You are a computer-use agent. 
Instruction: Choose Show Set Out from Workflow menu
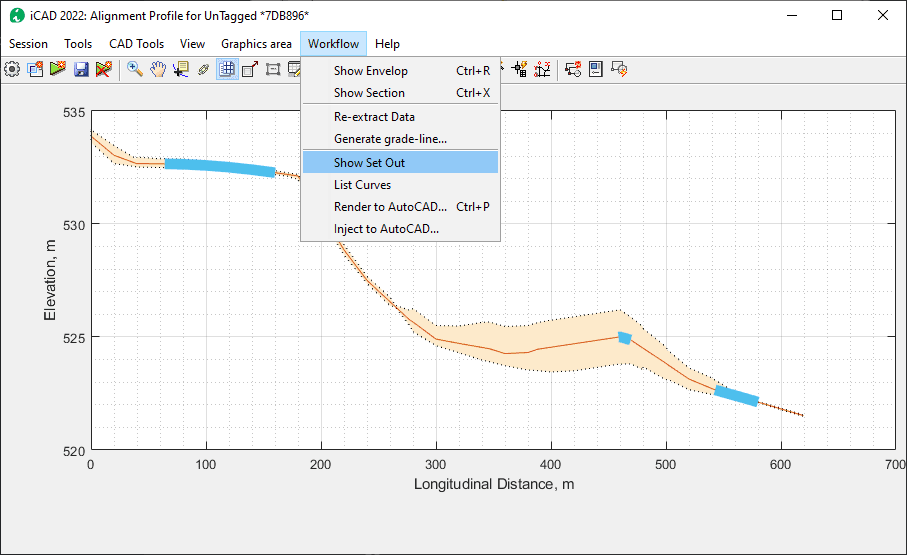369,162
